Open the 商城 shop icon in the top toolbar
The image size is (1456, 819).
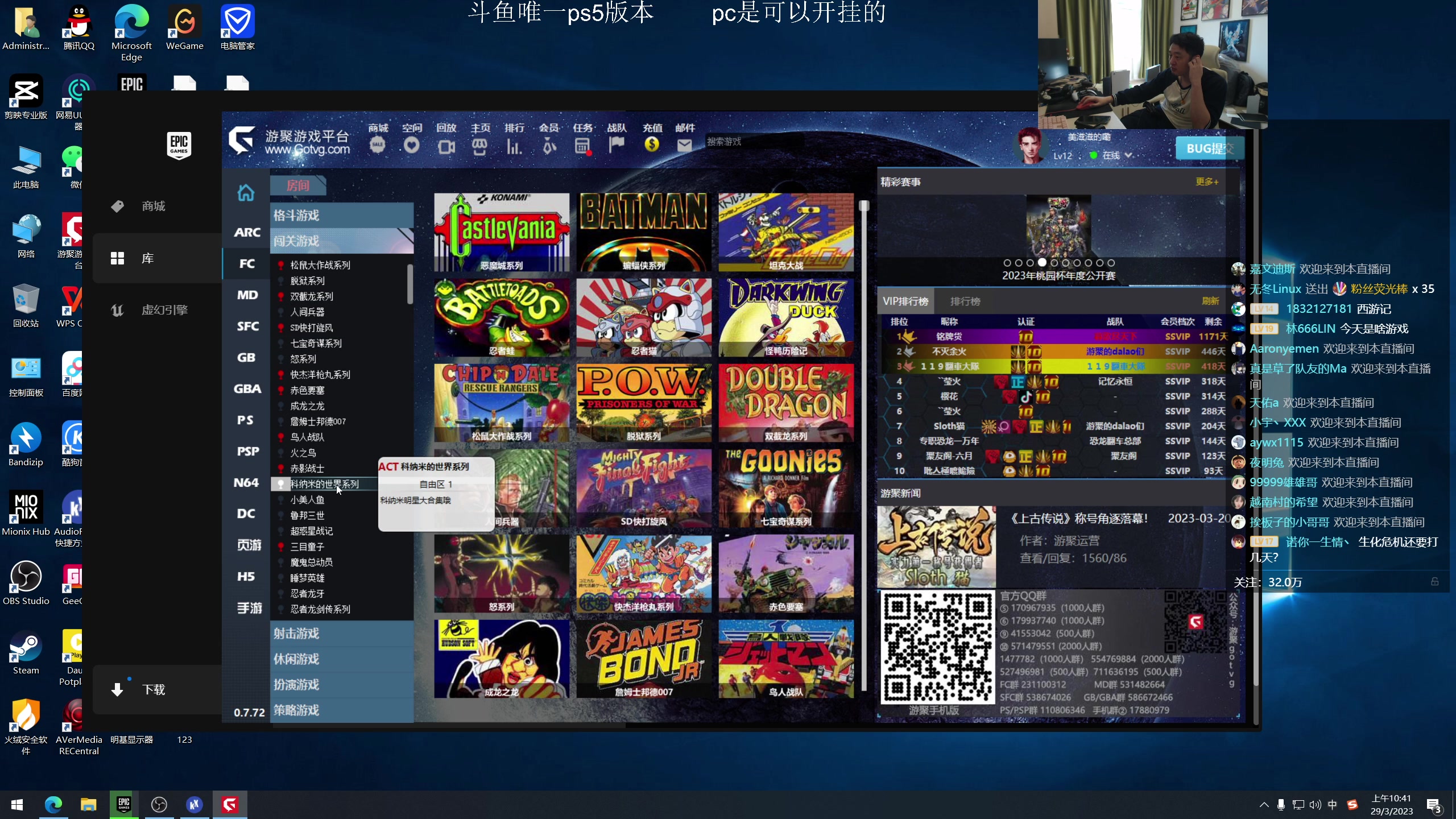click(x=378, y=146)
